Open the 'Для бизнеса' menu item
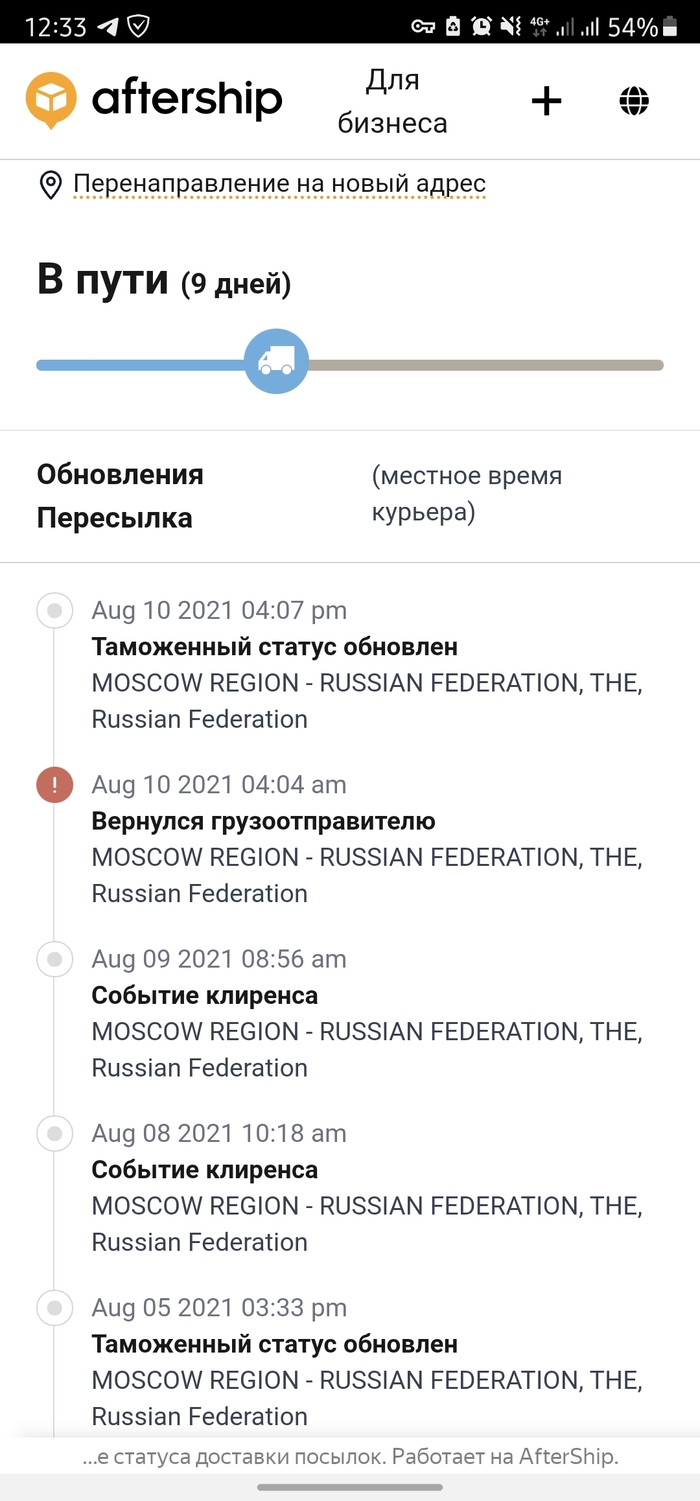Image resolution: width=700 pixels, height=1501 pixels. point(392,101)
